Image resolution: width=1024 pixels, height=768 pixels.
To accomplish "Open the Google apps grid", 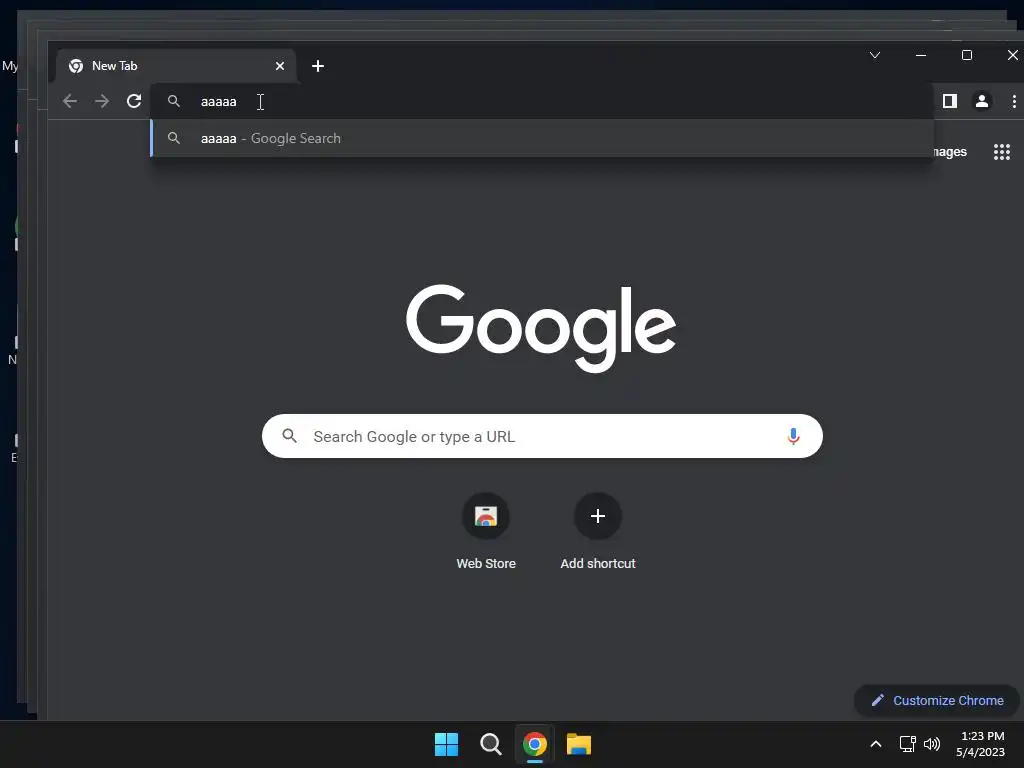I will (x=1002, y=152).
